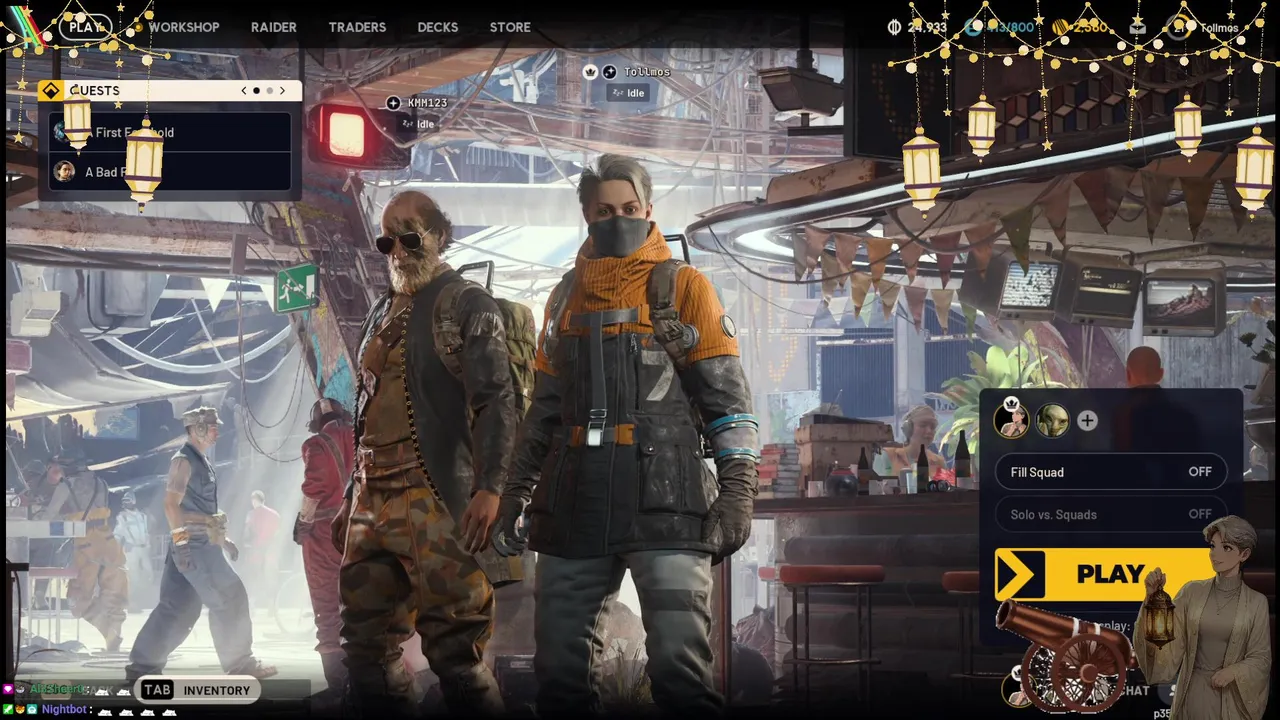Click the Nightbot chat username
1280x720 pixels.
pyautogui.click(x=66, y=709)
